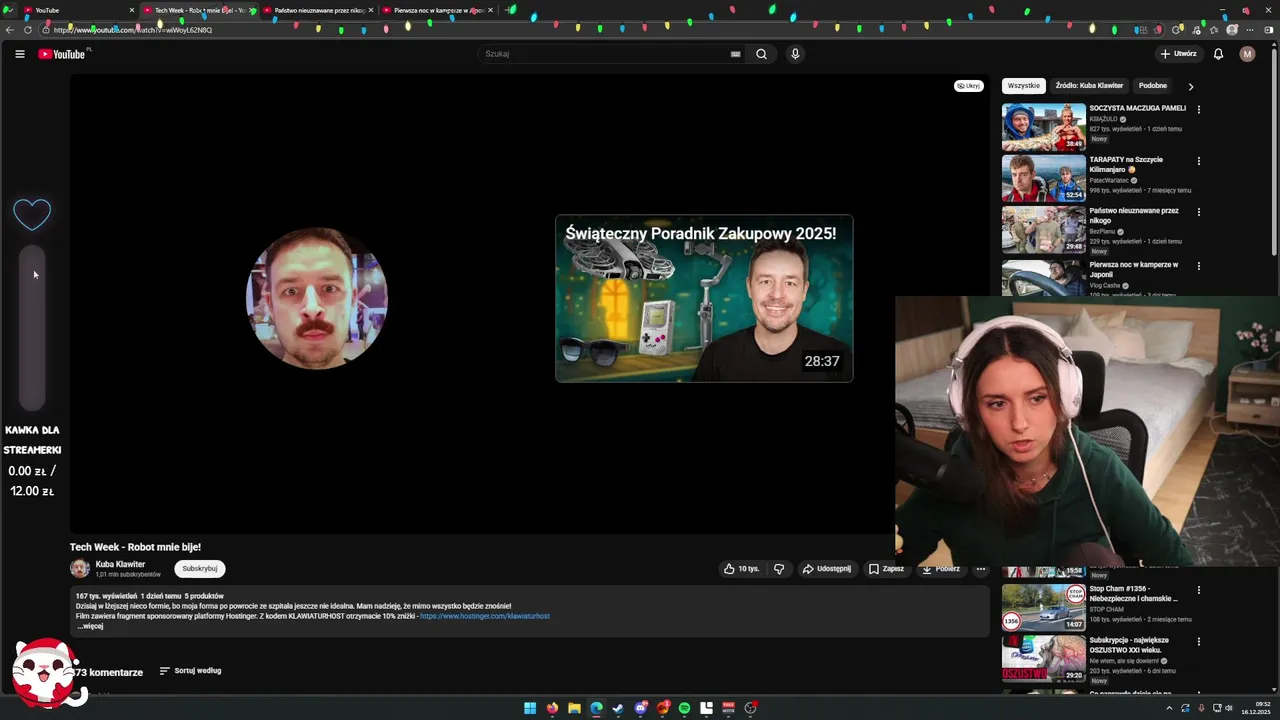Open more actions menu under video

pos(981,569)
